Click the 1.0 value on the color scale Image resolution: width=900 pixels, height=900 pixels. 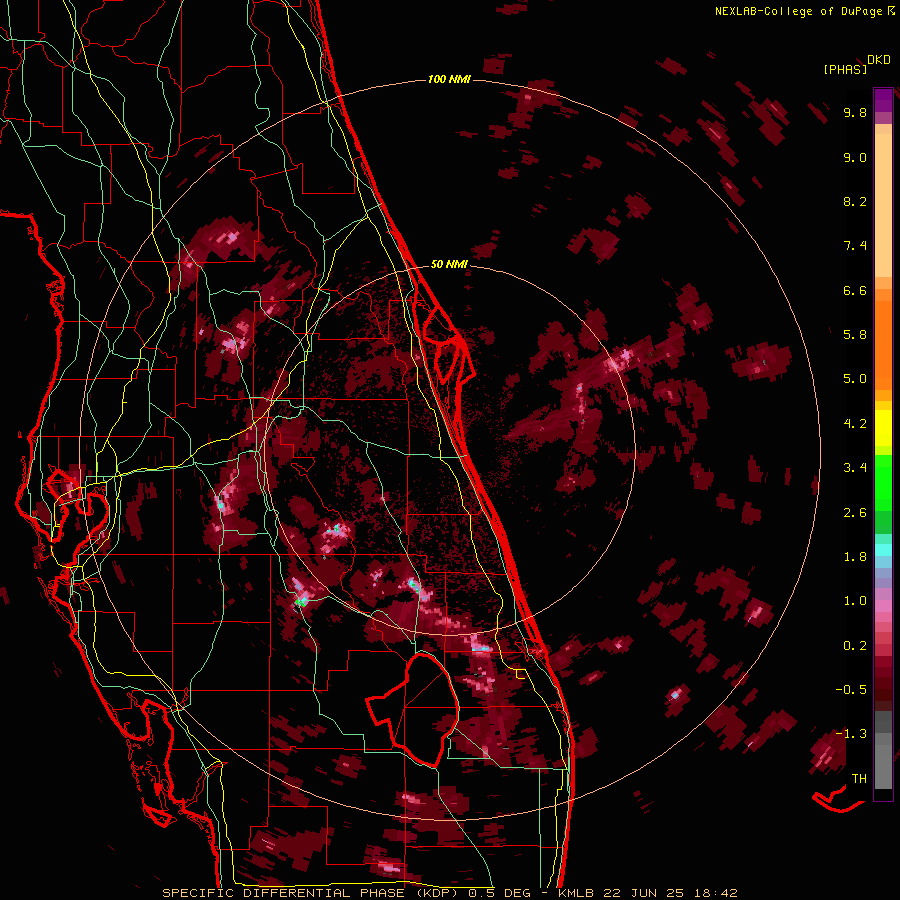pyautogui.click(x=855, y=601)
